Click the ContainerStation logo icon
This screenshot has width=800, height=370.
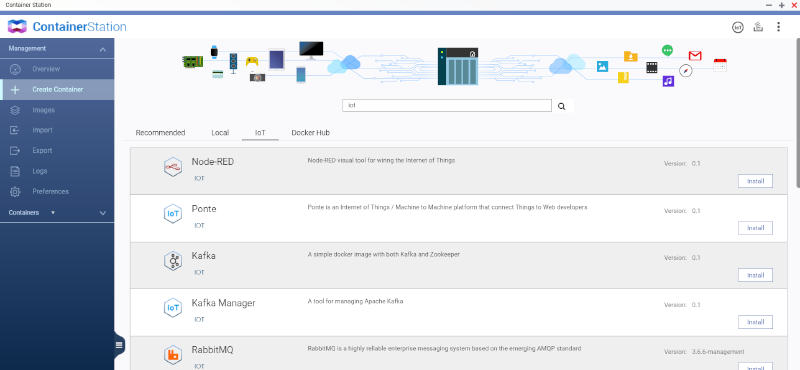point(17,27)
